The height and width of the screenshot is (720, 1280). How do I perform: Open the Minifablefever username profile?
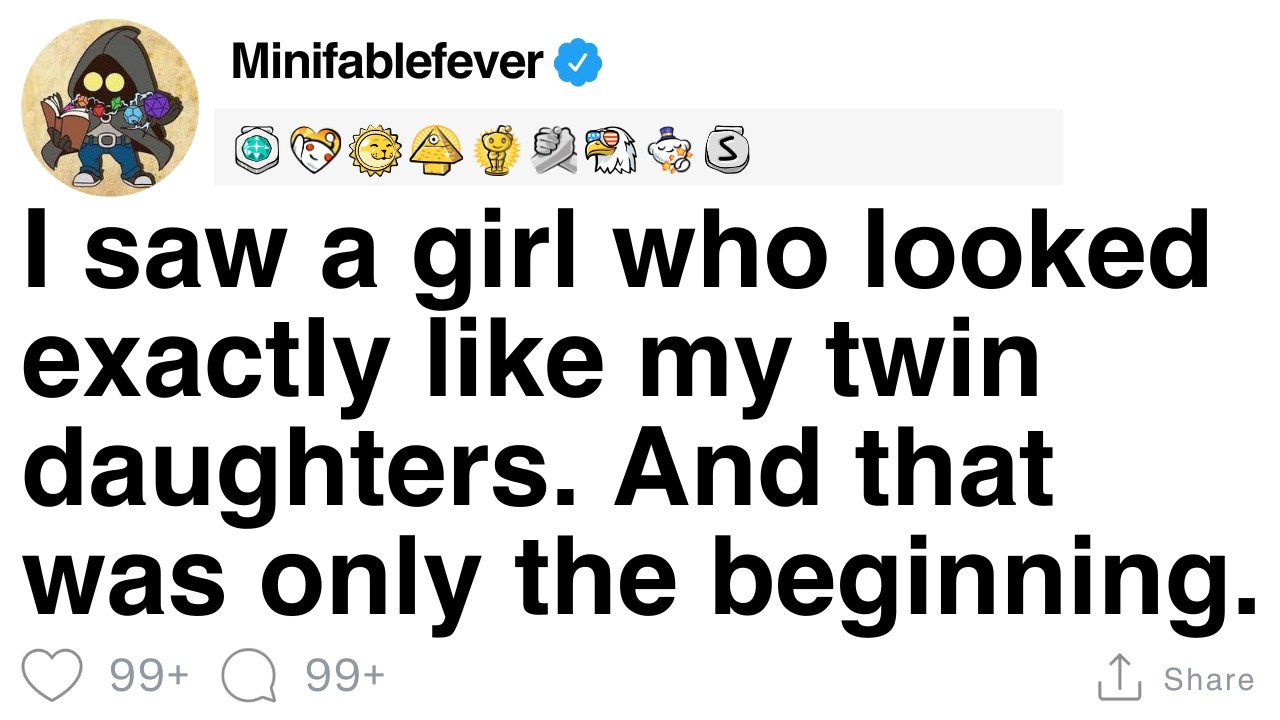pyautogui.click(x=386, y=62)
